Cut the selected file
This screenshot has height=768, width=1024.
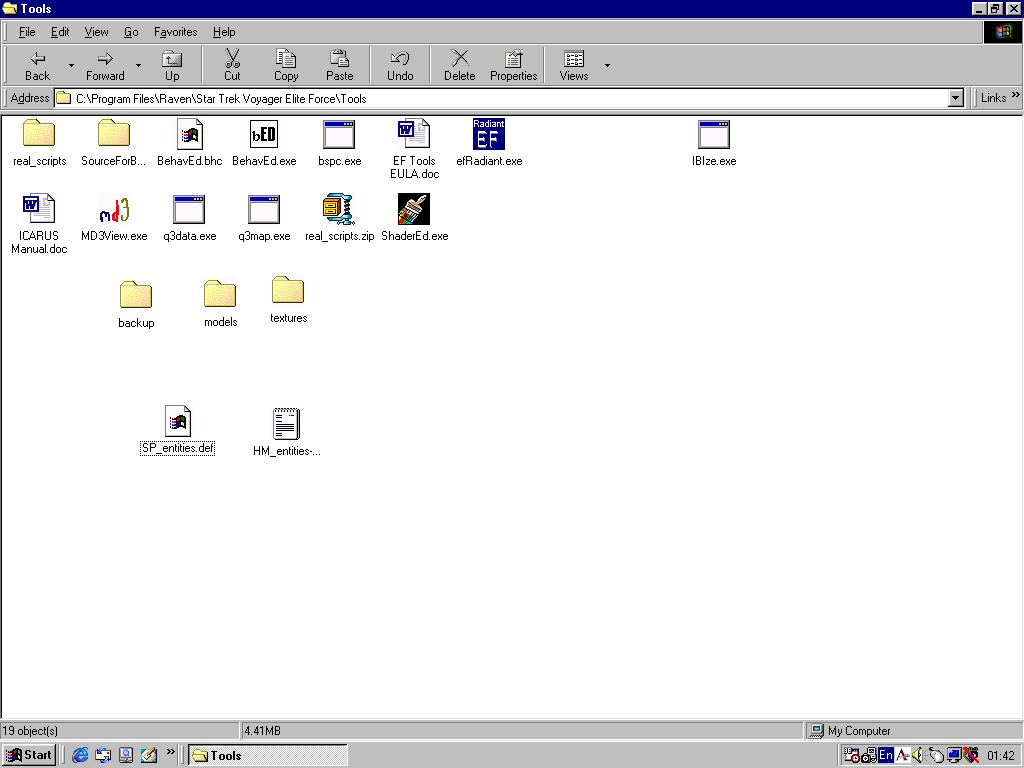coord(232,66)
